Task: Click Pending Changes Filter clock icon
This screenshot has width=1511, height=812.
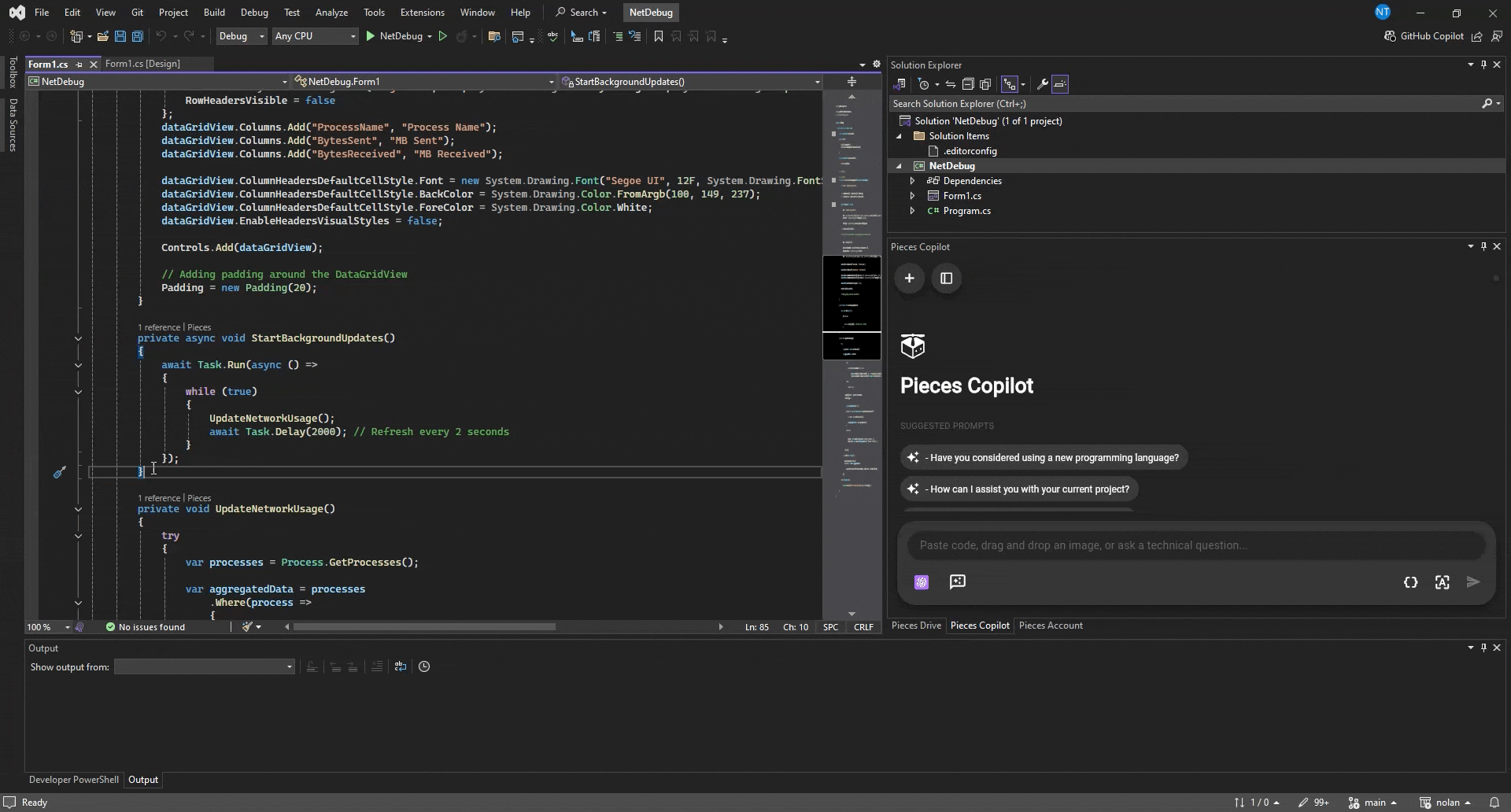Action: (924, 84)
